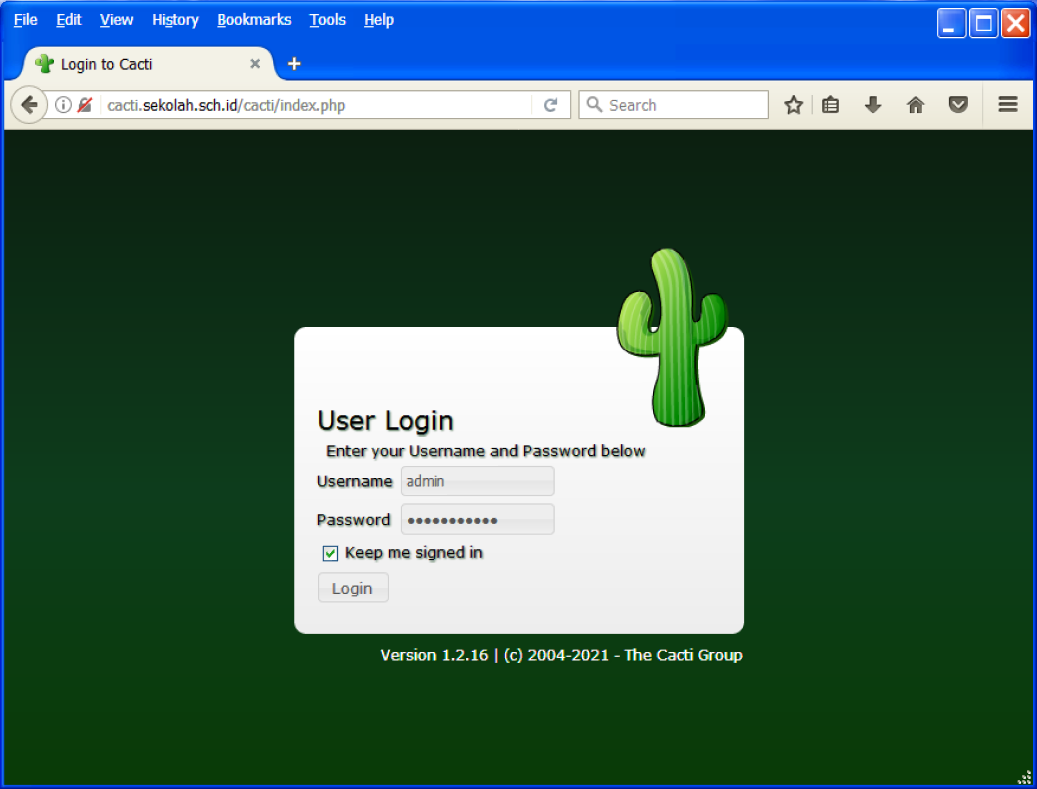Screen dimensions: 1037x789
Task: Close the Login to Cacti tab
Action: (255, 64)
